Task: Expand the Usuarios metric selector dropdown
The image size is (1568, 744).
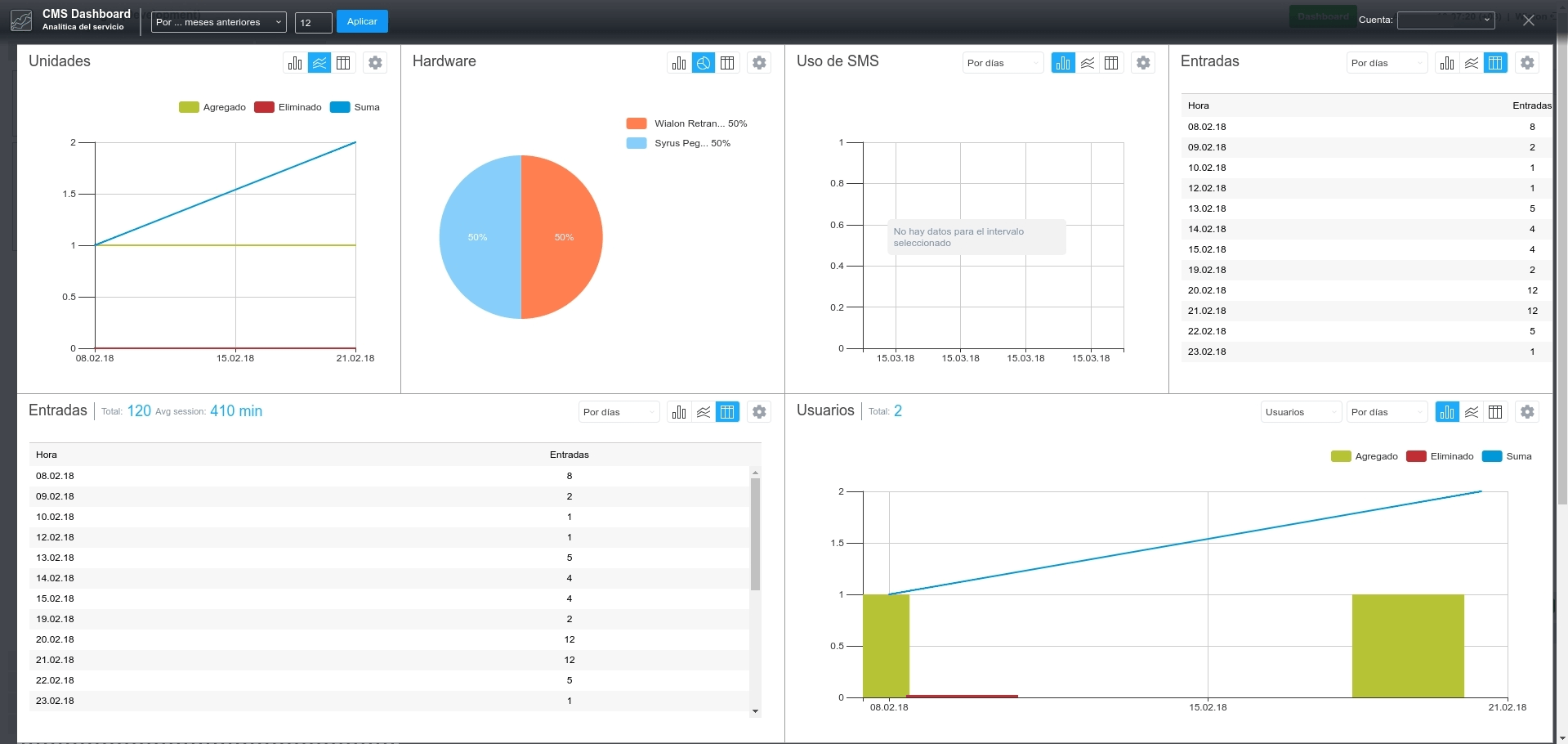Action: 1301,411
